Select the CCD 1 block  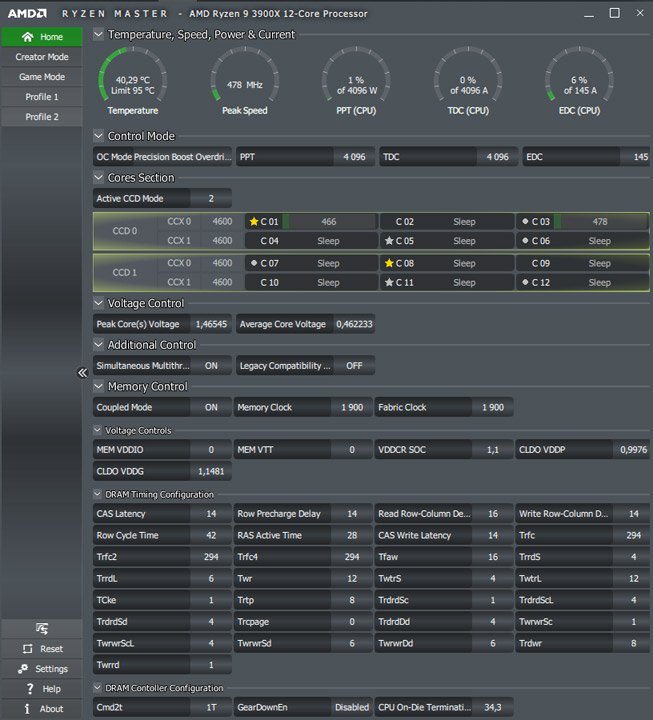point(125,273)
